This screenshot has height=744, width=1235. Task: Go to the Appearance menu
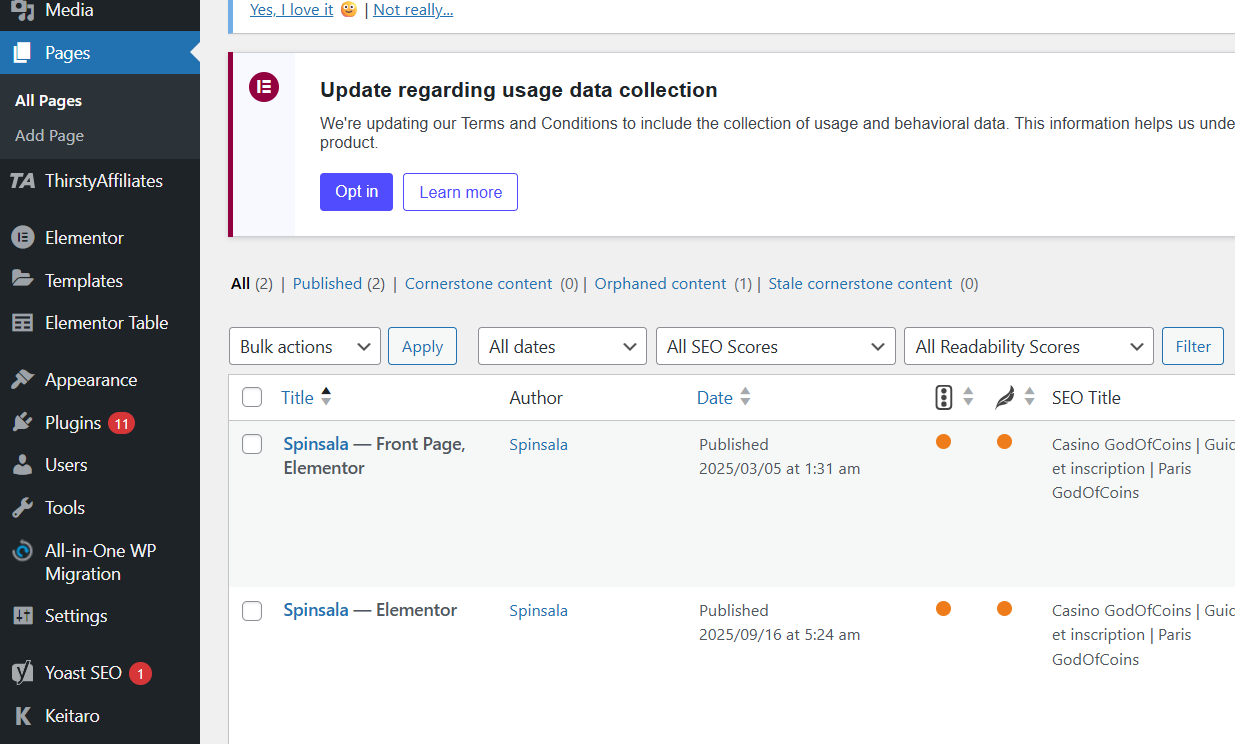click(x=90, y=380)
